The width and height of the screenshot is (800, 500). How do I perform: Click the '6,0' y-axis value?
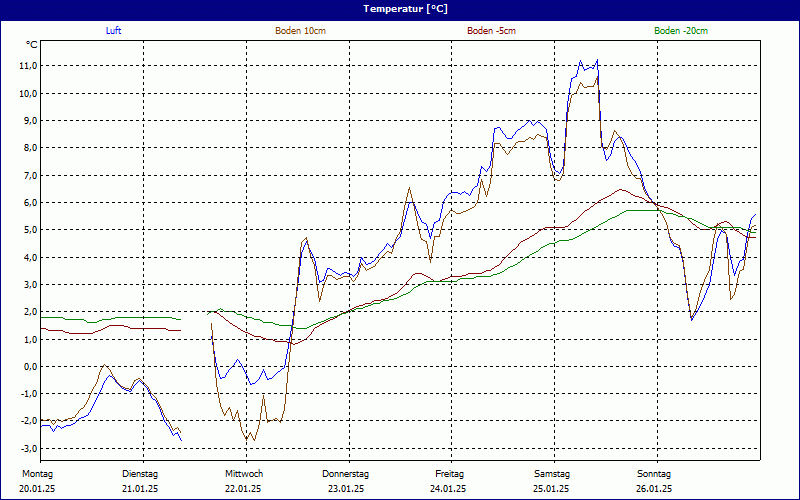(30, 203)
